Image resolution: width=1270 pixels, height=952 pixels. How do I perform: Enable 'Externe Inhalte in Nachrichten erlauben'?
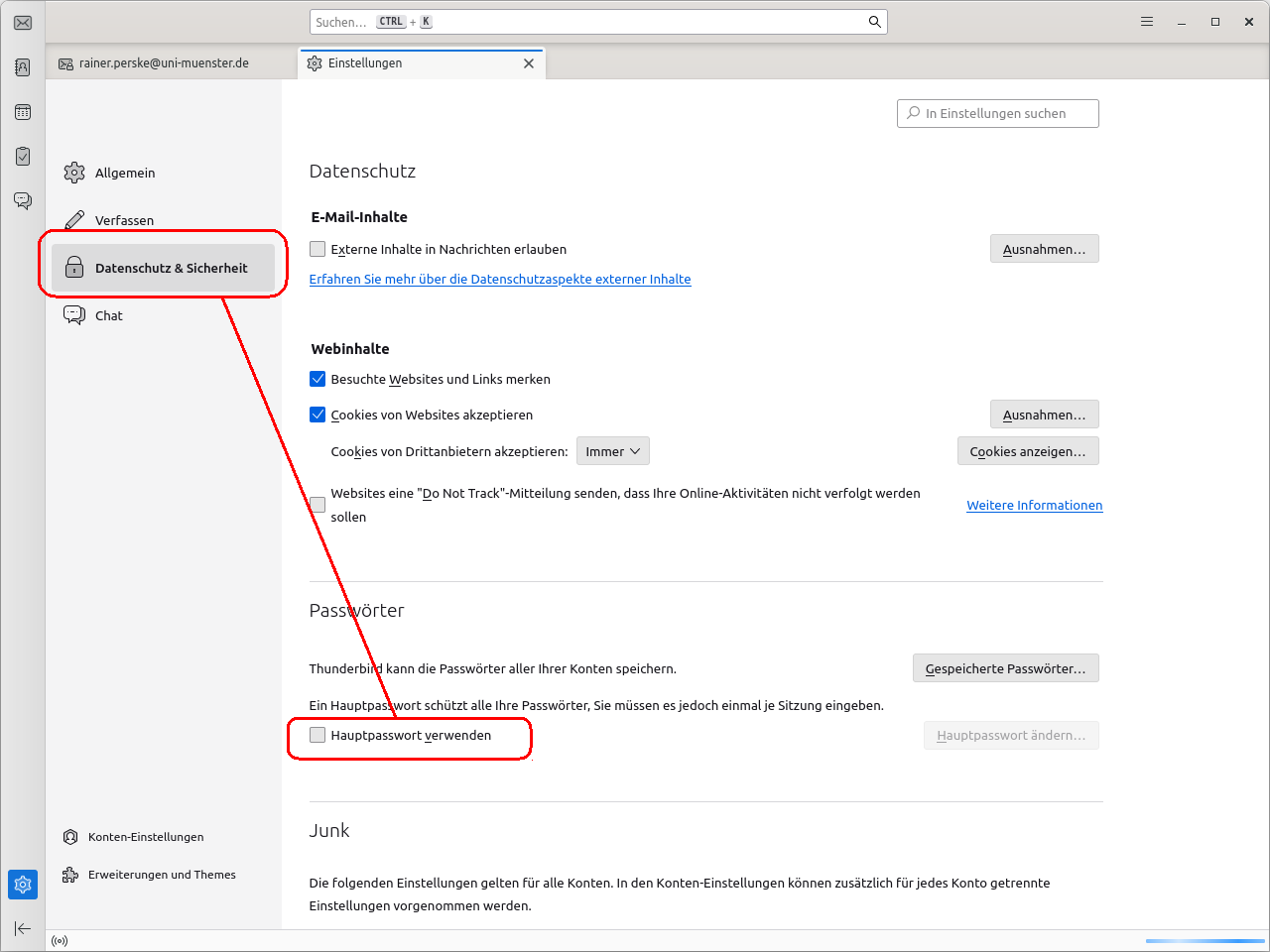[317, 249]
